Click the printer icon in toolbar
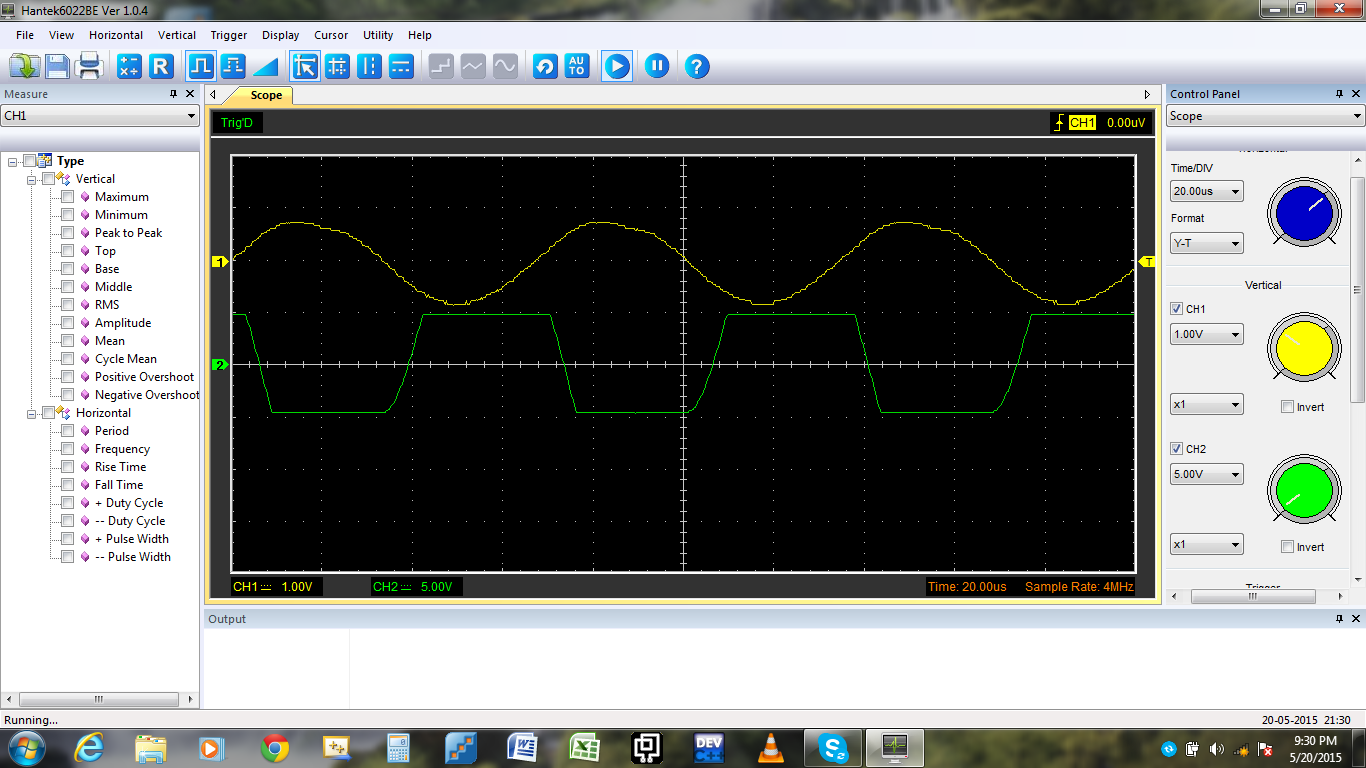 click(x=90, y=67)
